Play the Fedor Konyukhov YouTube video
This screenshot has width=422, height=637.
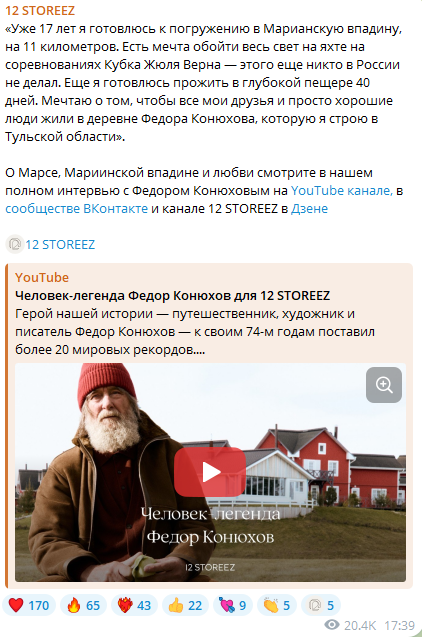[210, 472]
